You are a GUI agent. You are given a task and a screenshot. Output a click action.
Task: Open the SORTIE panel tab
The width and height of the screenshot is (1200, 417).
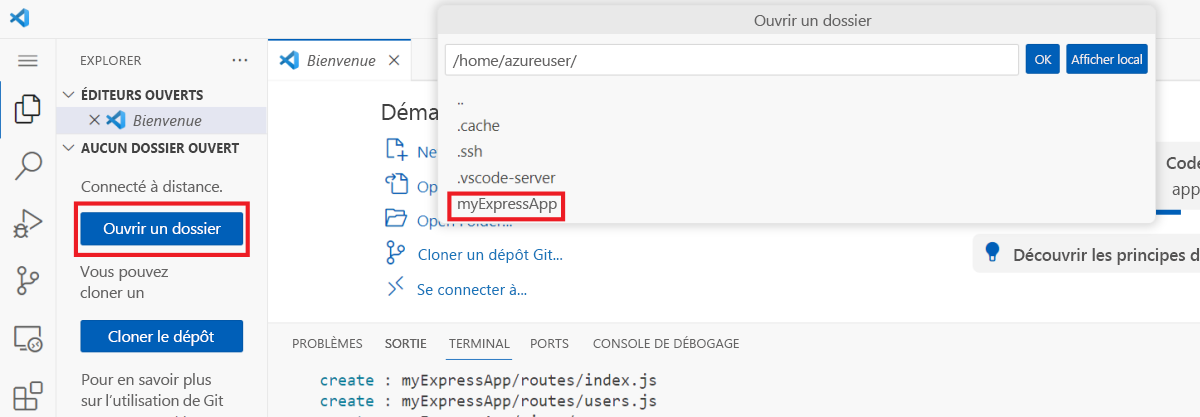[406, 343]
